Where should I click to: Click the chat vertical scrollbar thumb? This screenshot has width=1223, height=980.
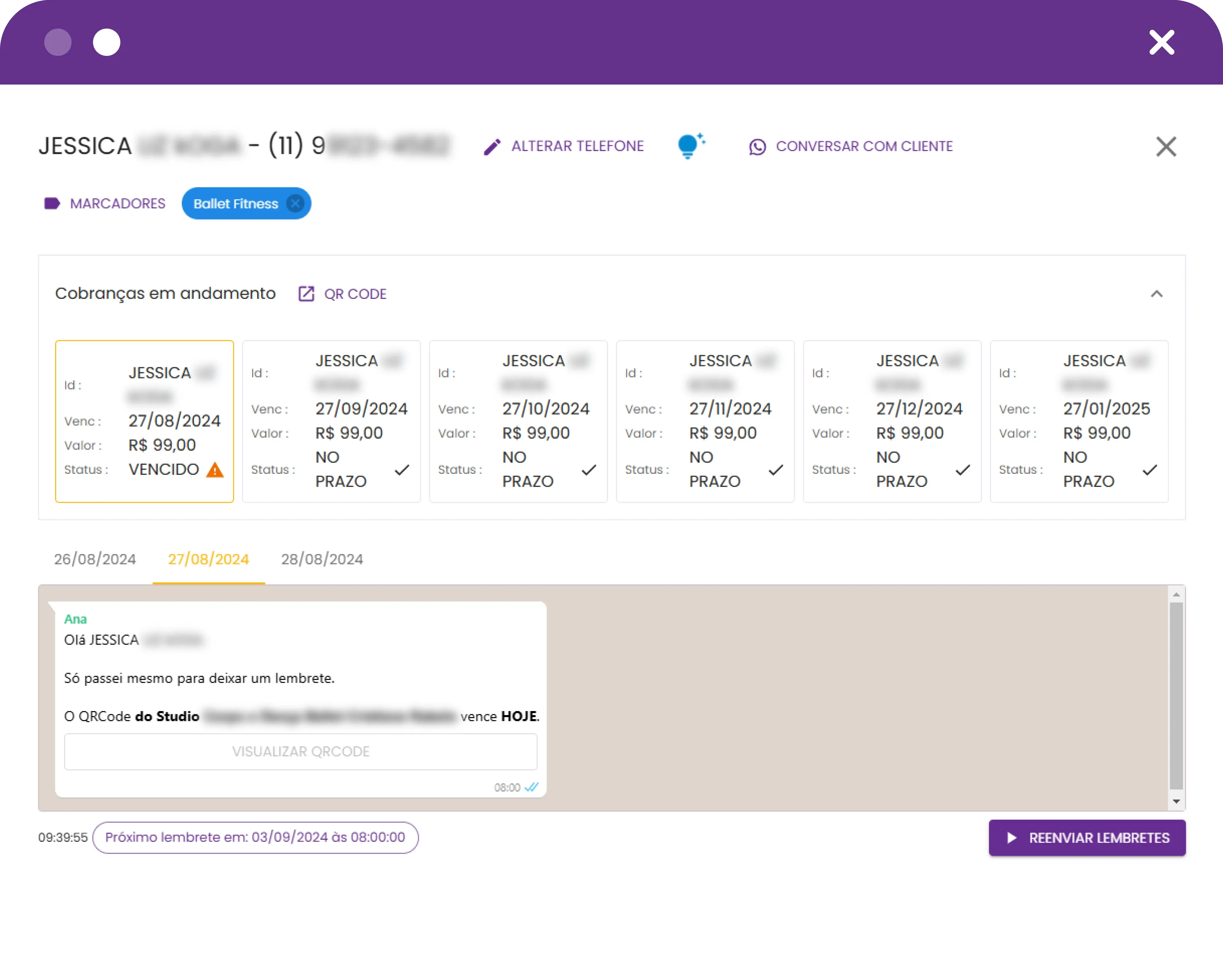click(x=1176, y=695)
